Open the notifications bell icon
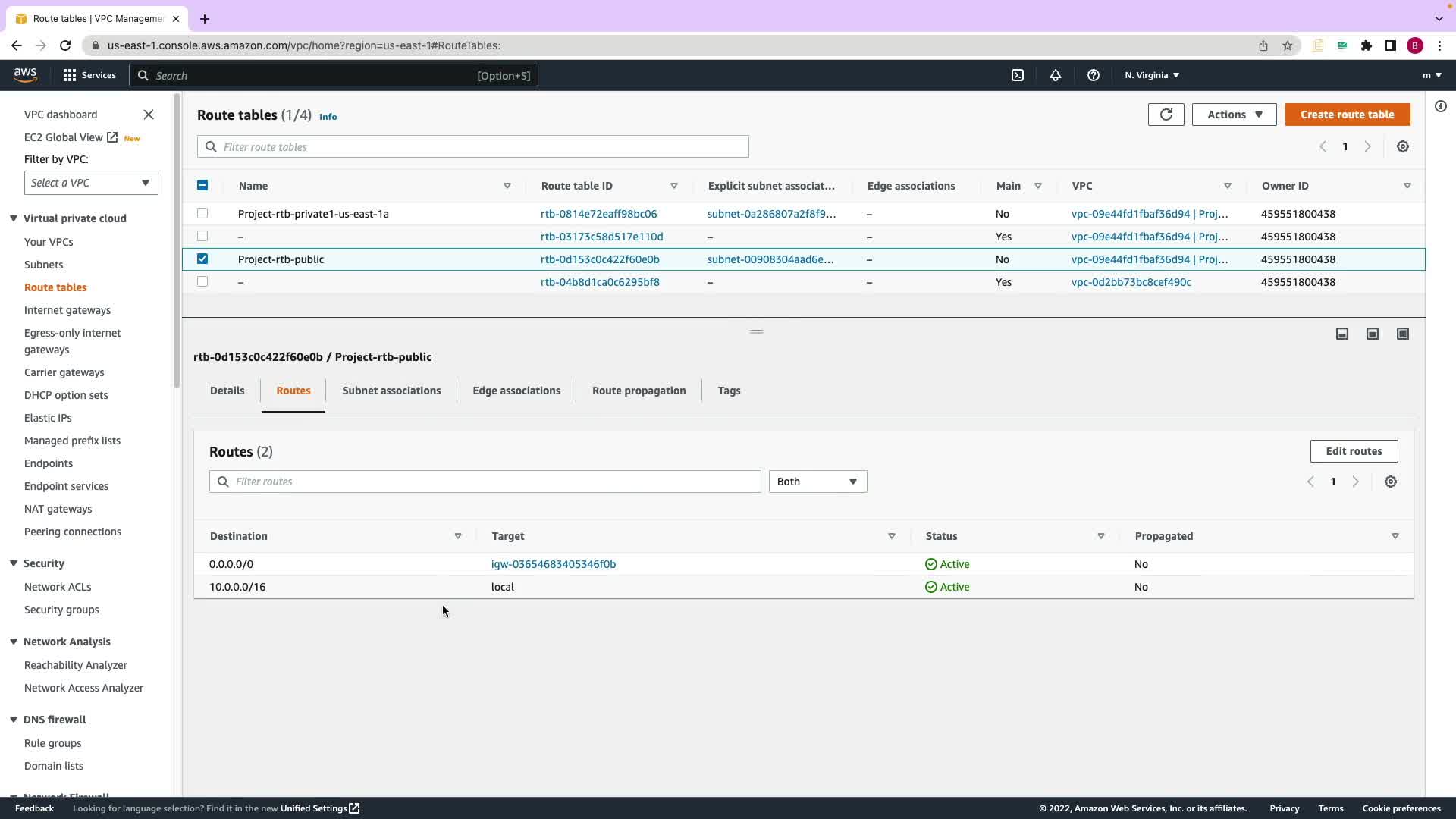Screen dimensions: 1456x819 (x=1055, y=75)
